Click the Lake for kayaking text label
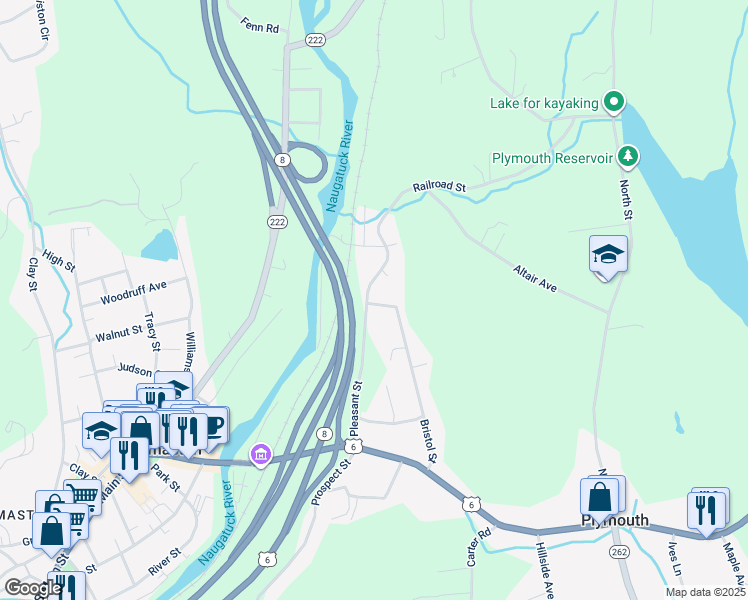 [544, 103]
